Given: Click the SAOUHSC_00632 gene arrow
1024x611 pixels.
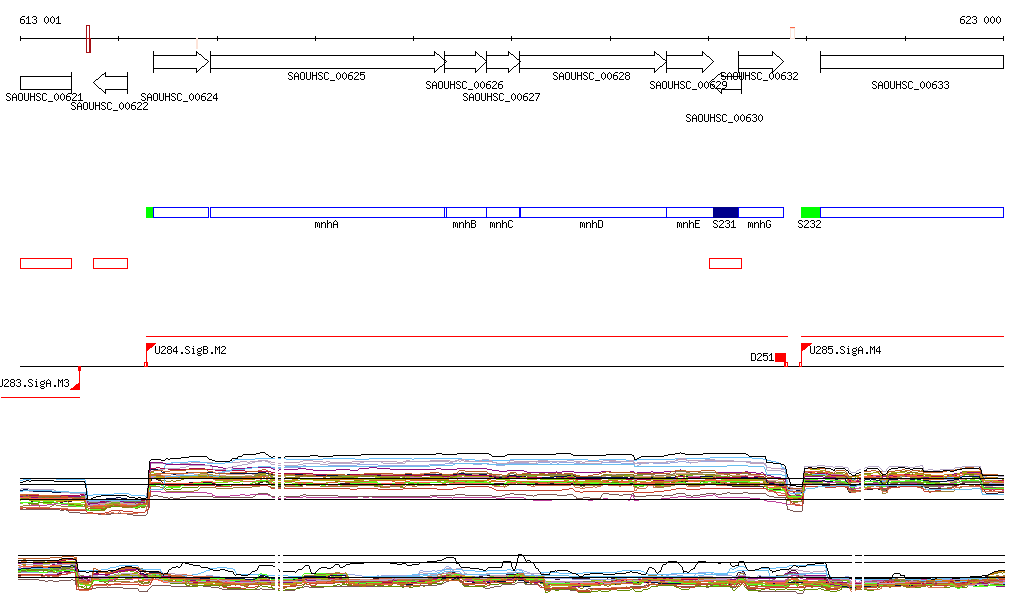Looking at the screenshot, I should tap(761, 62).
